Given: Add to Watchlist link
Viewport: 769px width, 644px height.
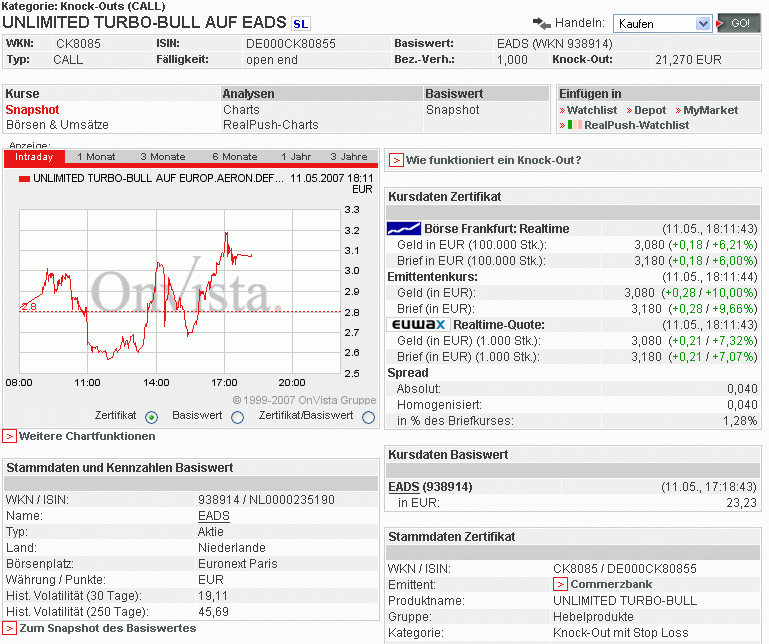Looking at the screenshot, I should pos(591,110).
